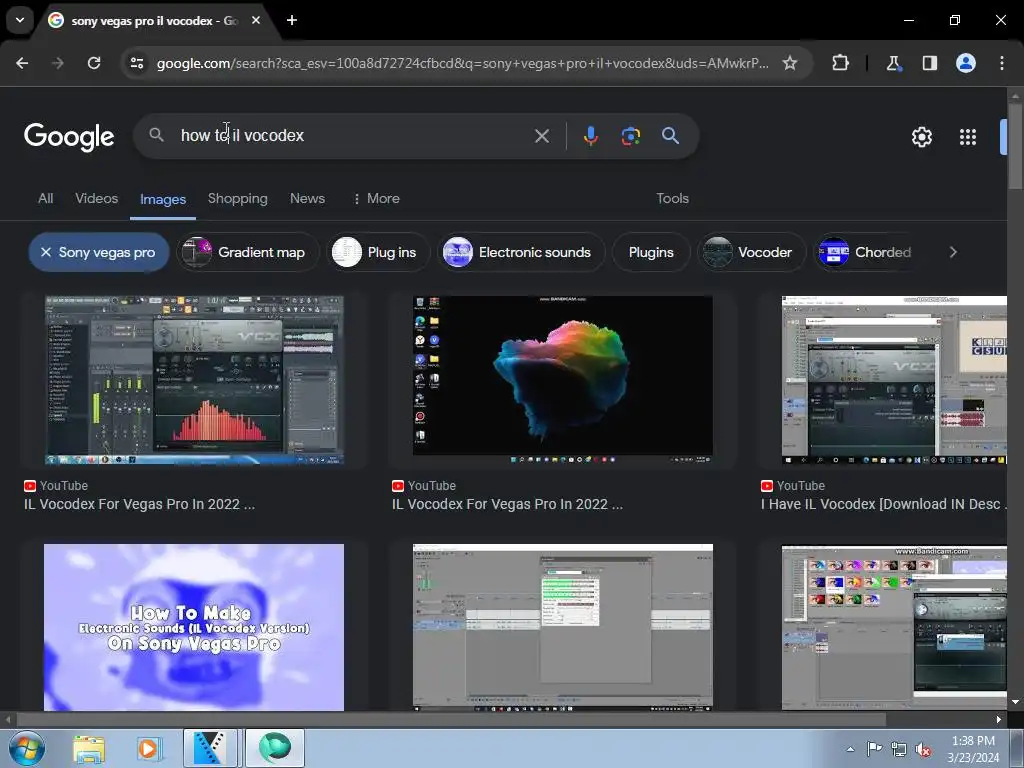
Task: Select the Images tab
Action: coord(163,199)
